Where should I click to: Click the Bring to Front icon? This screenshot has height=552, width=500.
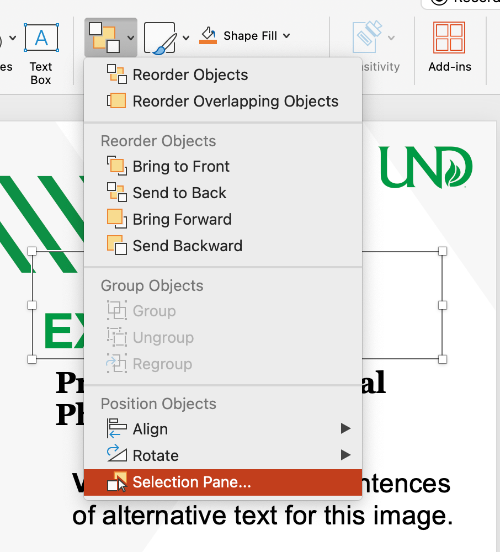point(117,166)
